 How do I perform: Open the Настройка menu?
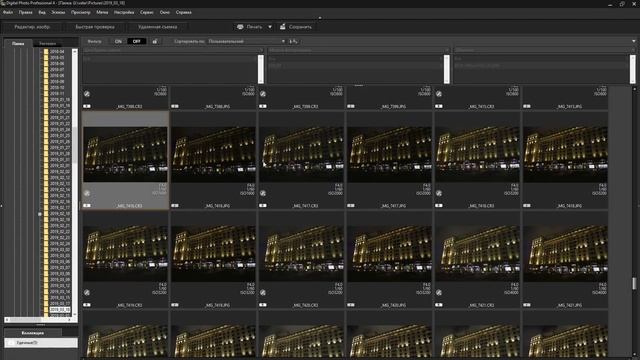tap(124, 12)
